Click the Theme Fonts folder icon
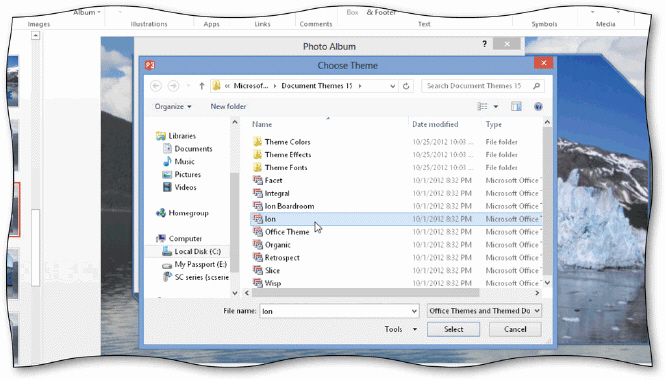665x380 pixels. (257, 167)
